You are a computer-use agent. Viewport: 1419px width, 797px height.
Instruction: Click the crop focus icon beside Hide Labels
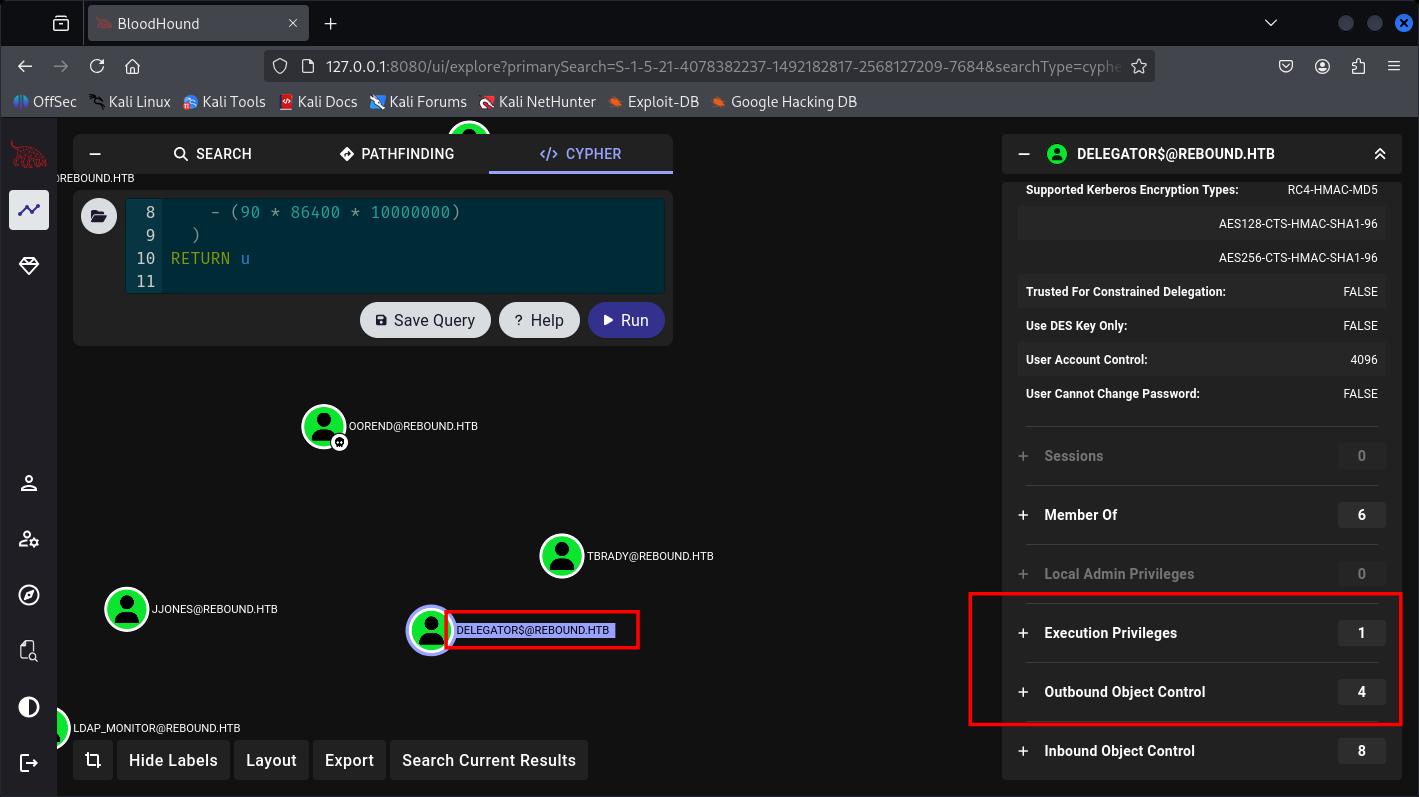point(93,760)
